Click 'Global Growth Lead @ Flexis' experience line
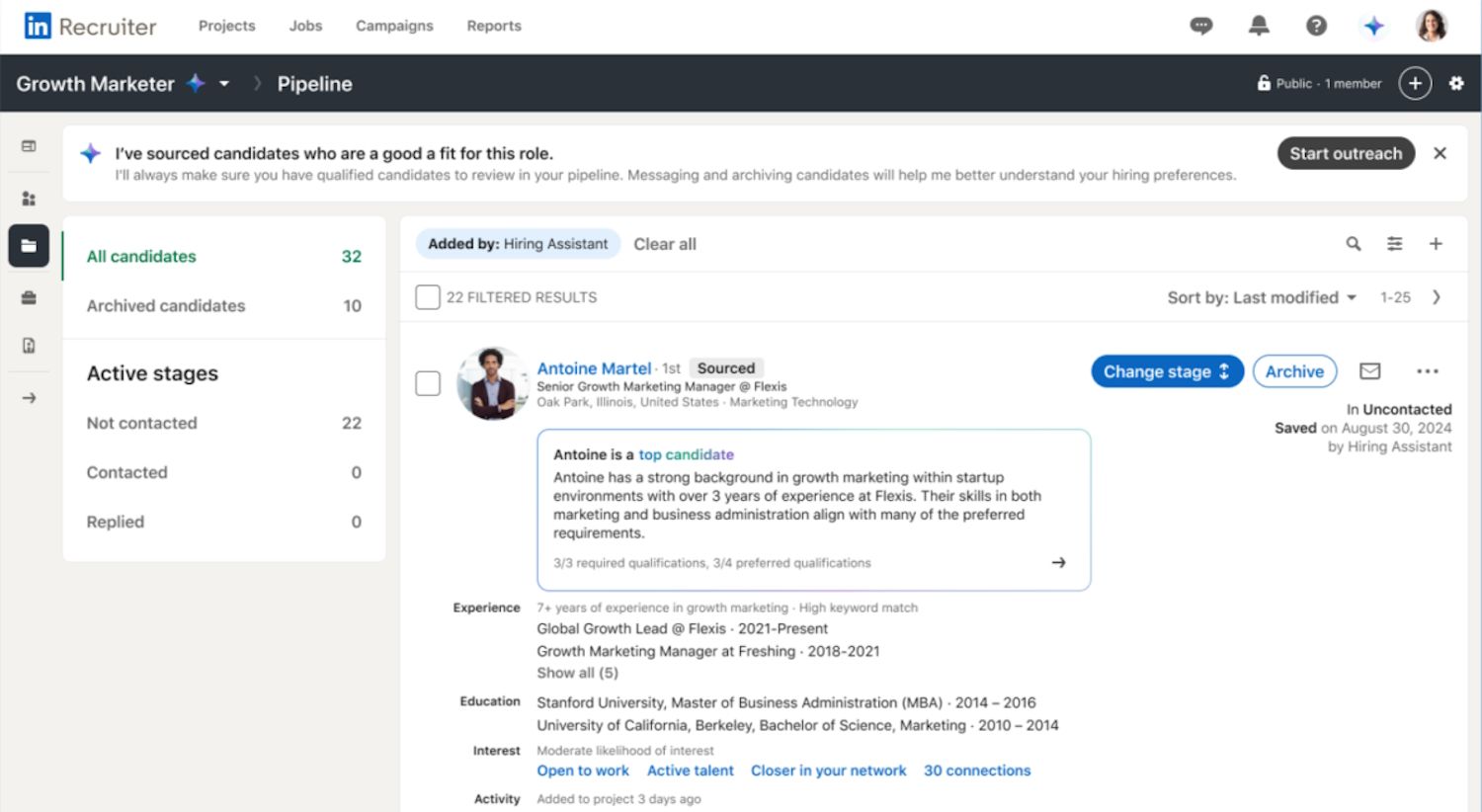Screen dimensions: 1482x812 tap(683, 628)
